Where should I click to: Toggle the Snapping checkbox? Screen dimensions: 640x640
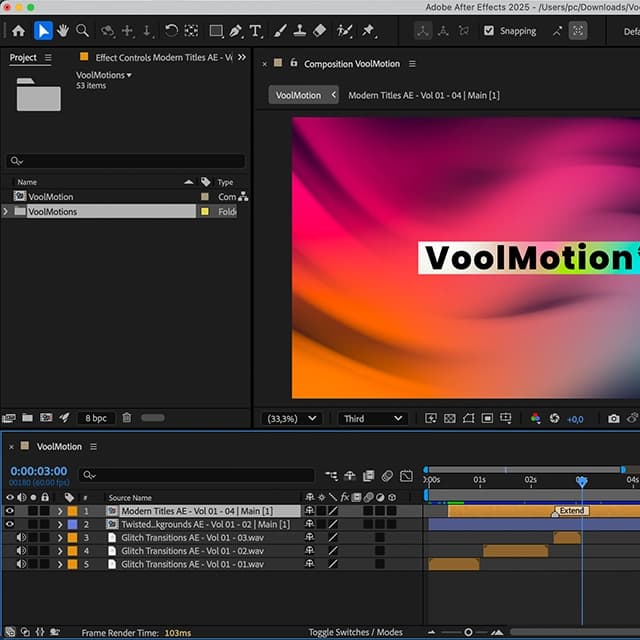[x=489, y=31]
